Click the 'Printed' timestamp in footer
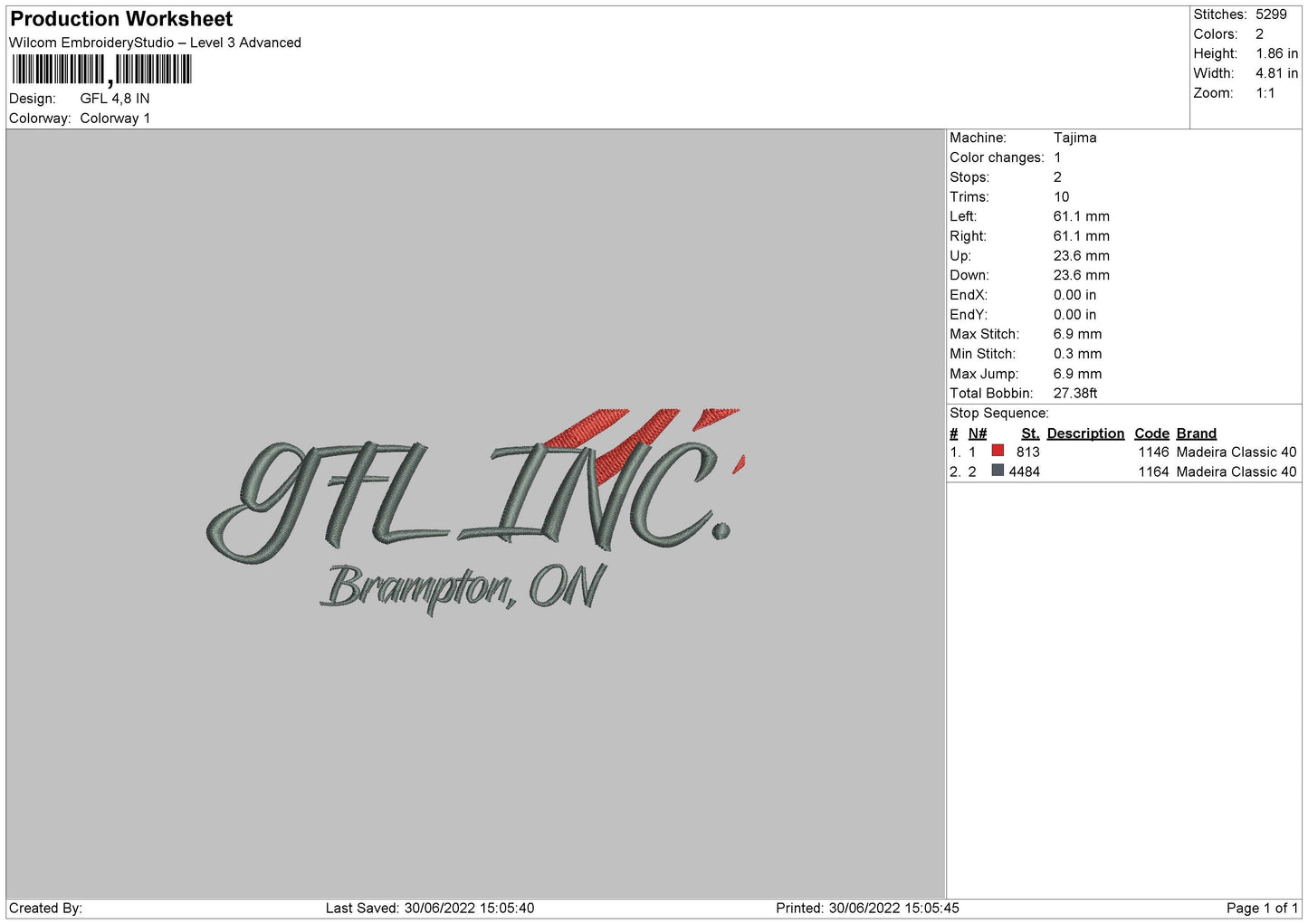This screenshot has width=1308, height=924. 867,908
